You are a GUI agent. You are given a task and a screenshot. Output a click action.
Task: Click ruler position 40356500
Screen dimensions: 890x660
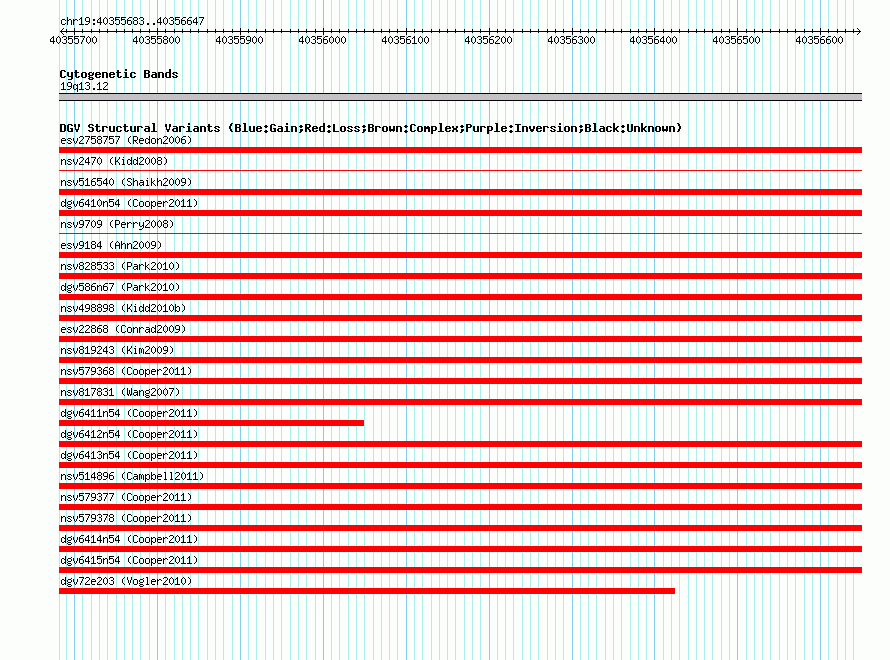[x=736, y=40]
